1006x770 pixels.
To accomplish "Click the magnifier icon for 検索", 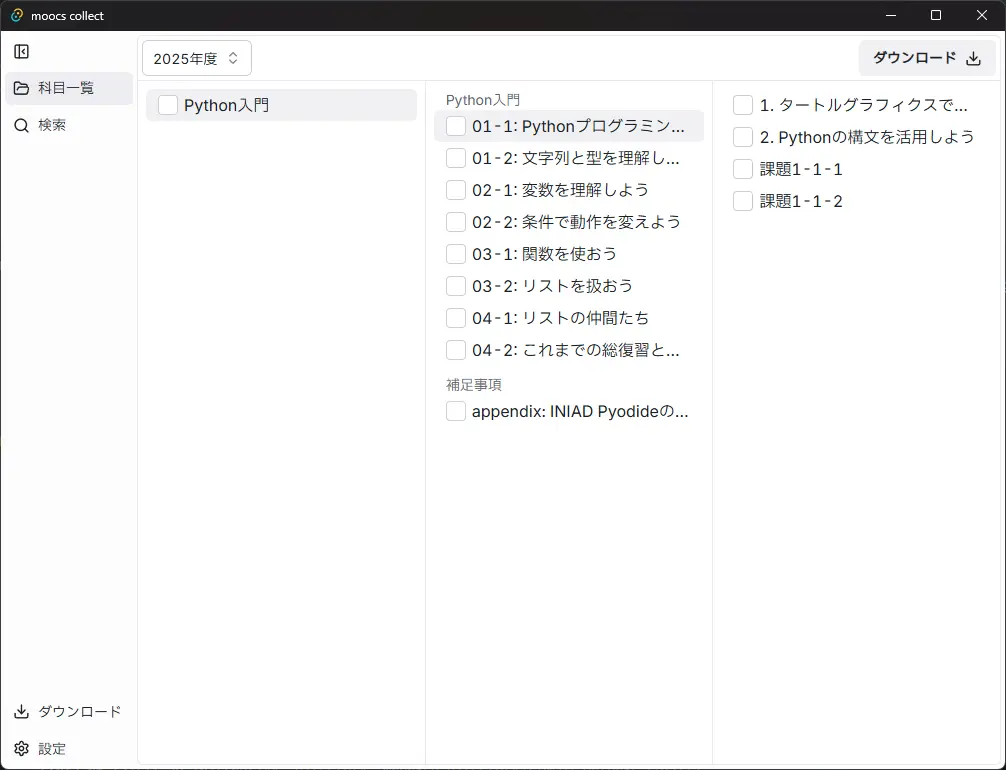I will [21, 126].
